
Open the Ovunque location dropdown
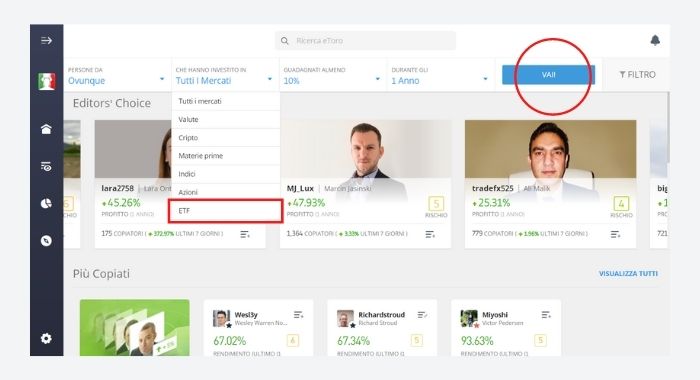pyautogui.click(x=117, y=75)
